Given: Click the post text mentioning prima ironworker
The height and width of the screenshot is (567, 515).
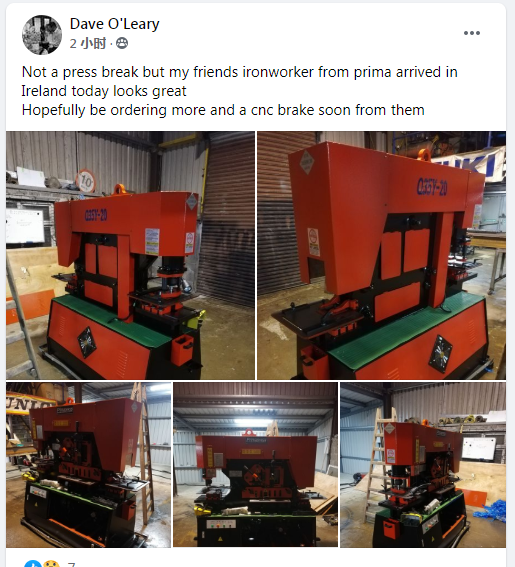Looking at the screenshot, I should click(239, 91).
